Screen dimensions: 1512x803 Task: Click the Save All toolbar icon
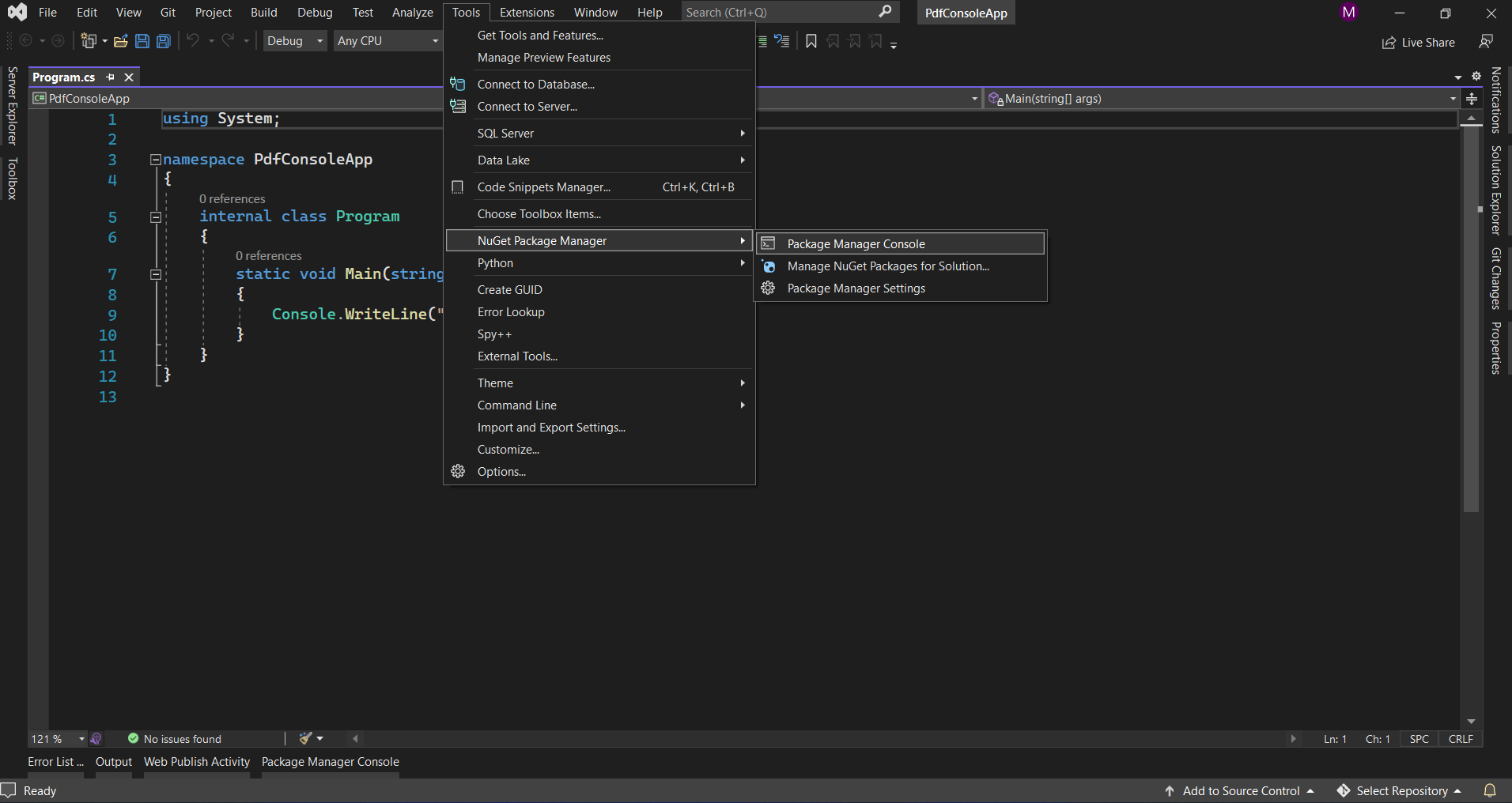pos(164,41)
